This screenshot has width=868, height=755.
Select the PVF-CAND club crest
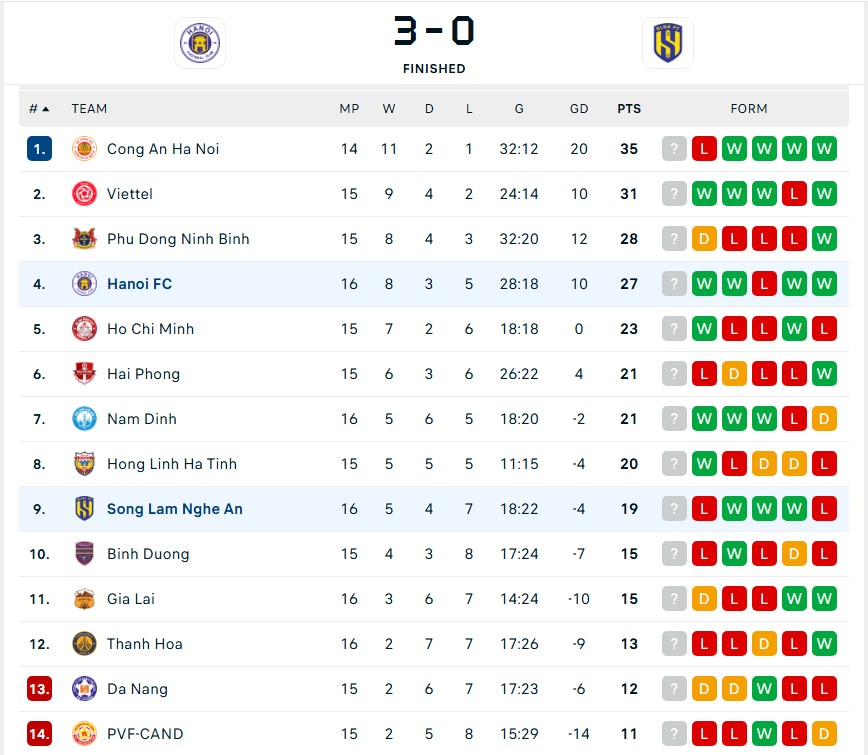(85, 733)
